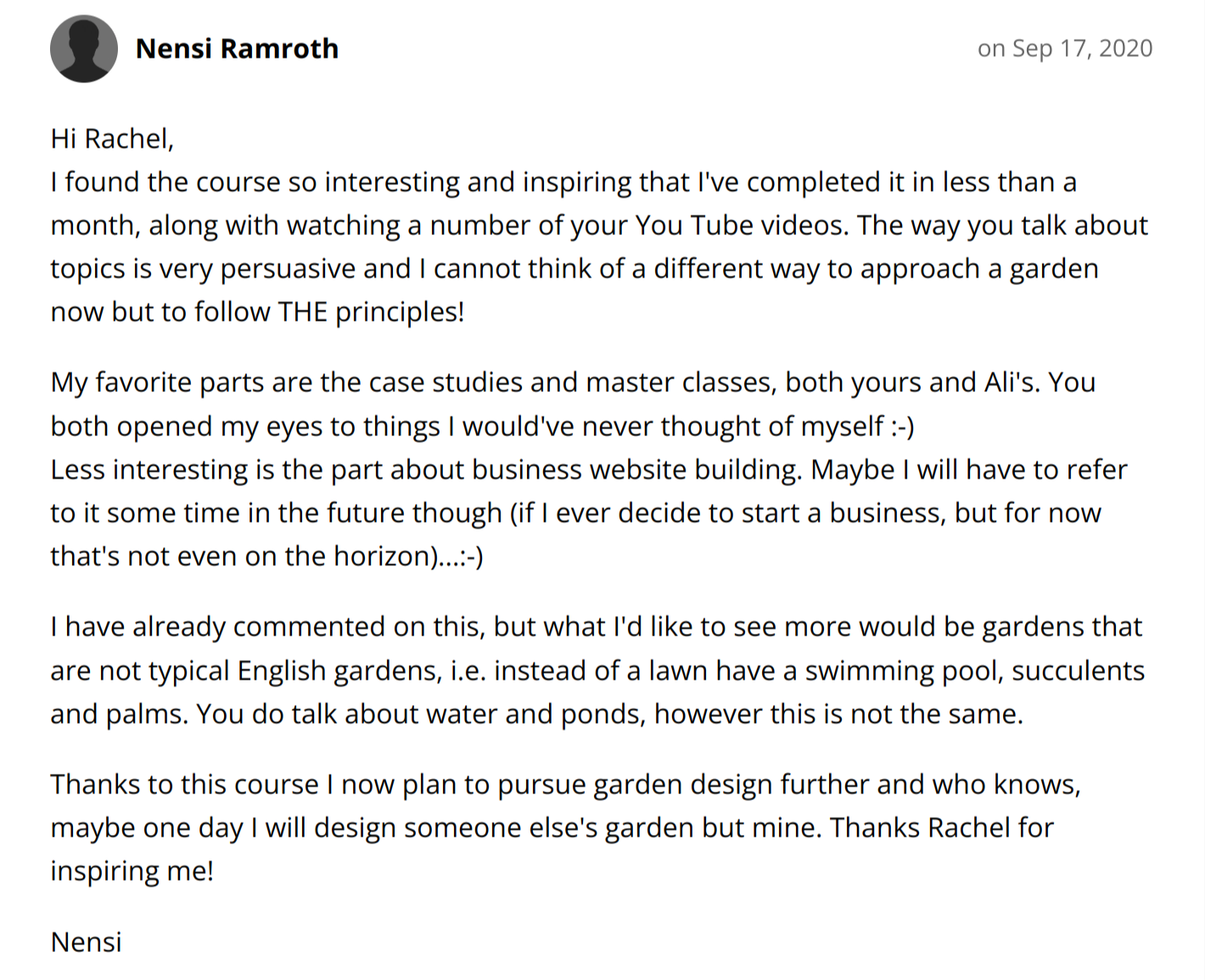Click the phrase "less than a month" opening line

click(x=1010, y=182)
